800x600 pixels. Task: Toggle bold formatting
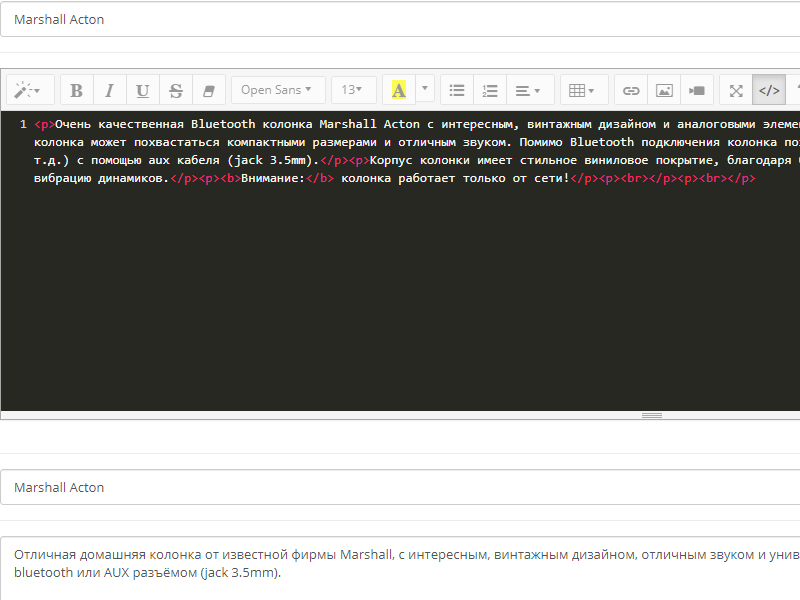(77, 90)
